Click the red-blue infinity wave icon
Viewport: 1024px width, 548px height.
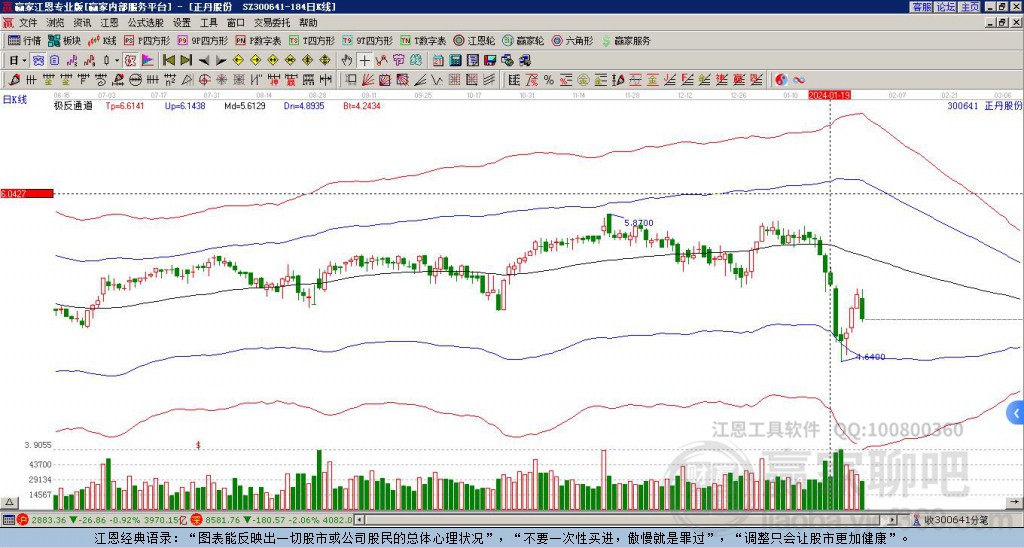pos(799,80)
